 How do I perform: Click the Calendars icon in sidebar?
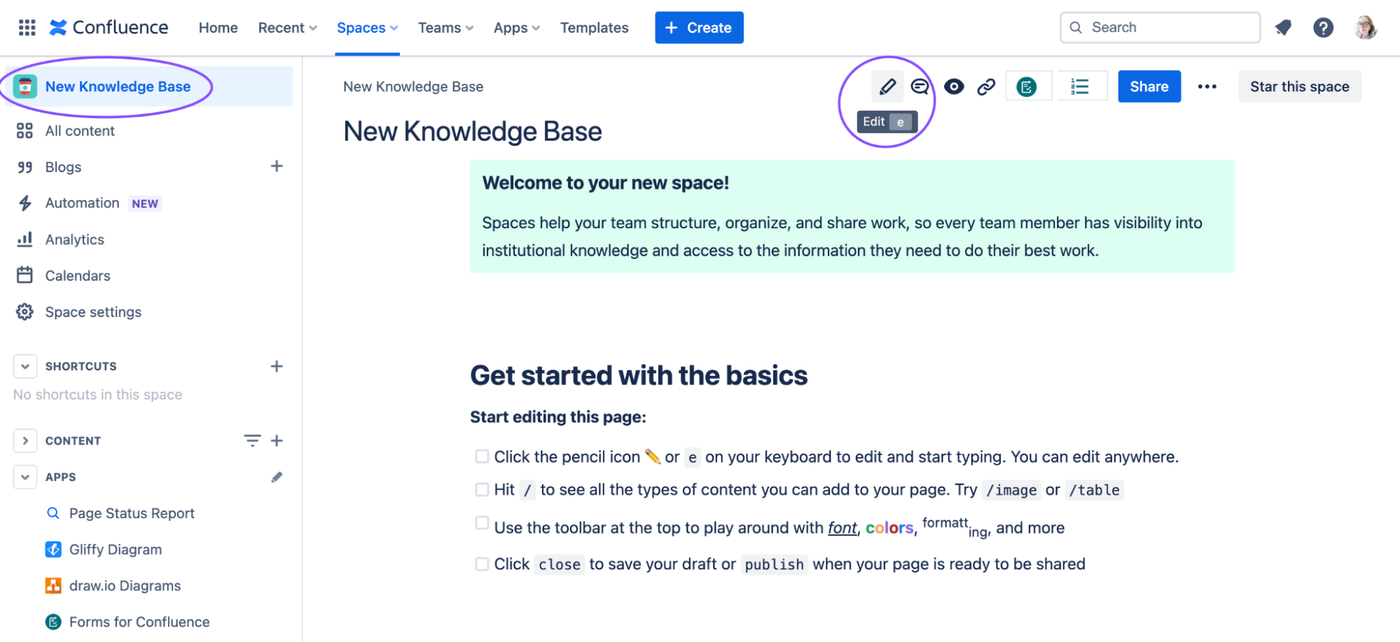(x=25, y=276)
